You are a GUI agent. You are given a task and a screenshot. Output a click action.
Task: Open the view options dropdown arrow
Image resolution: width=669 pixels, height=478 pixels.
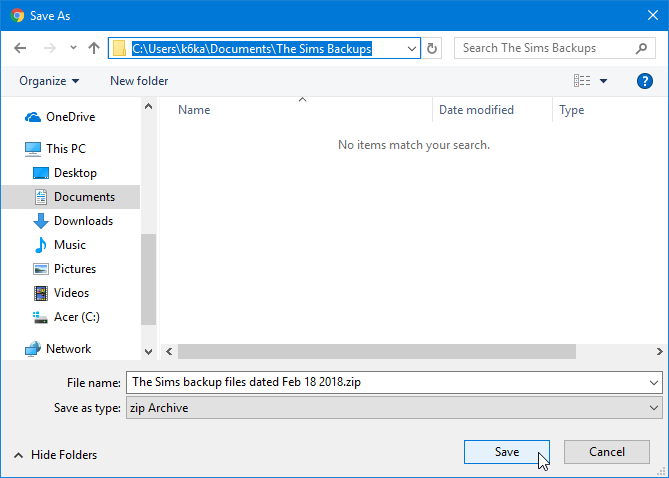pyautogui.click(x=603, y=81)
